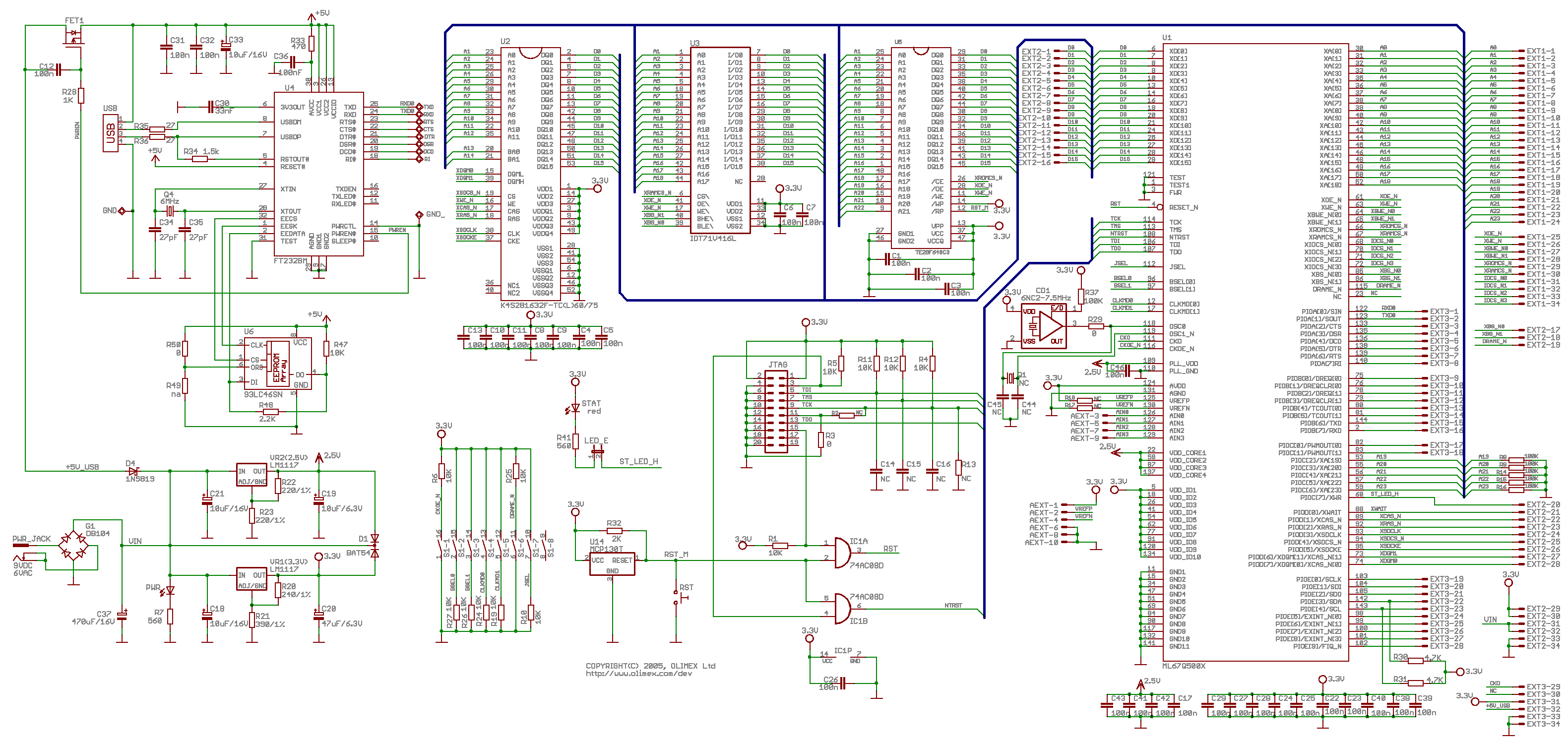Click the IC1B AND gate symbol
The image size is (1568, 745).
[843, 608]
